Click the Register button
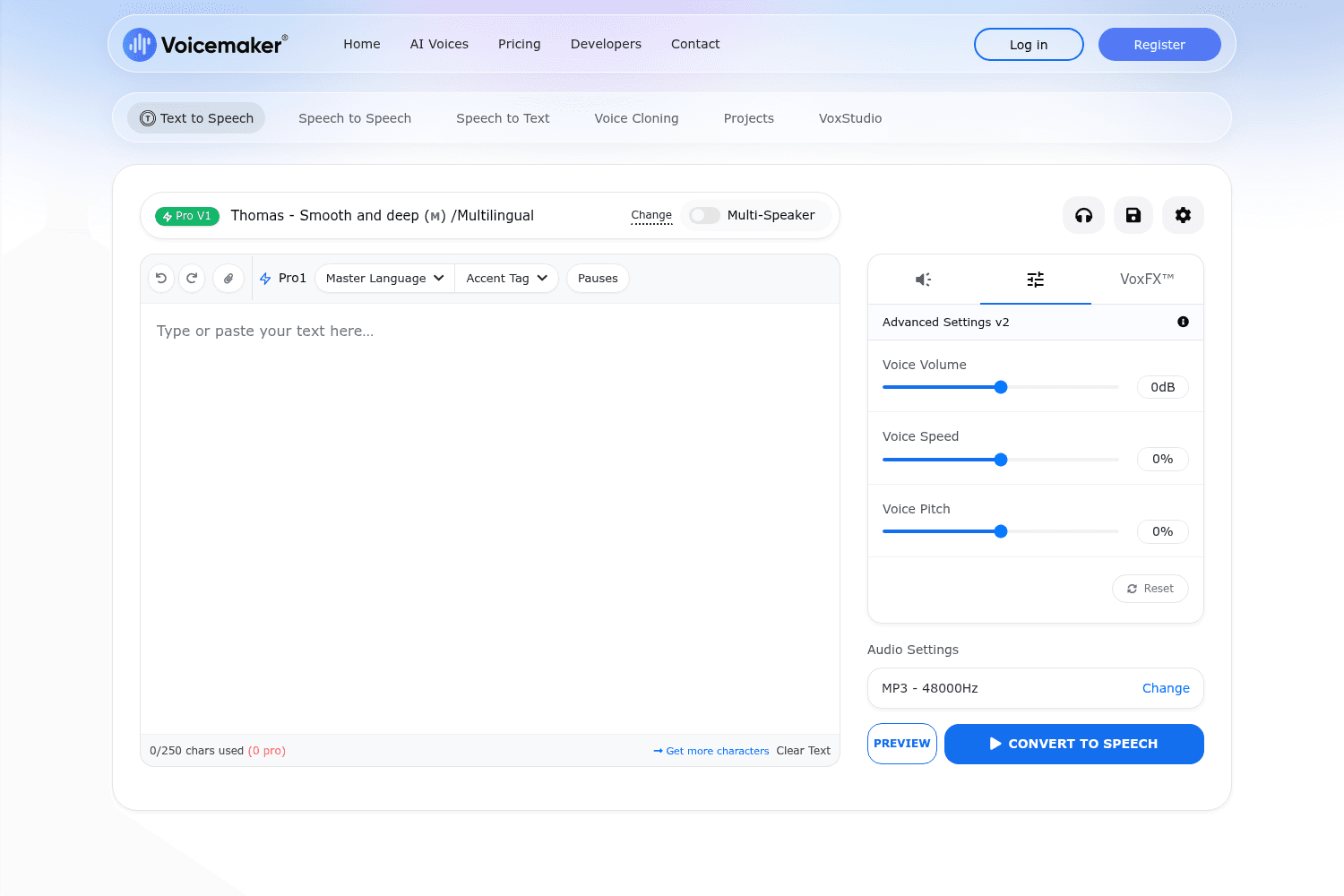Screen dimensions: 1344x896 (1159, 45)
